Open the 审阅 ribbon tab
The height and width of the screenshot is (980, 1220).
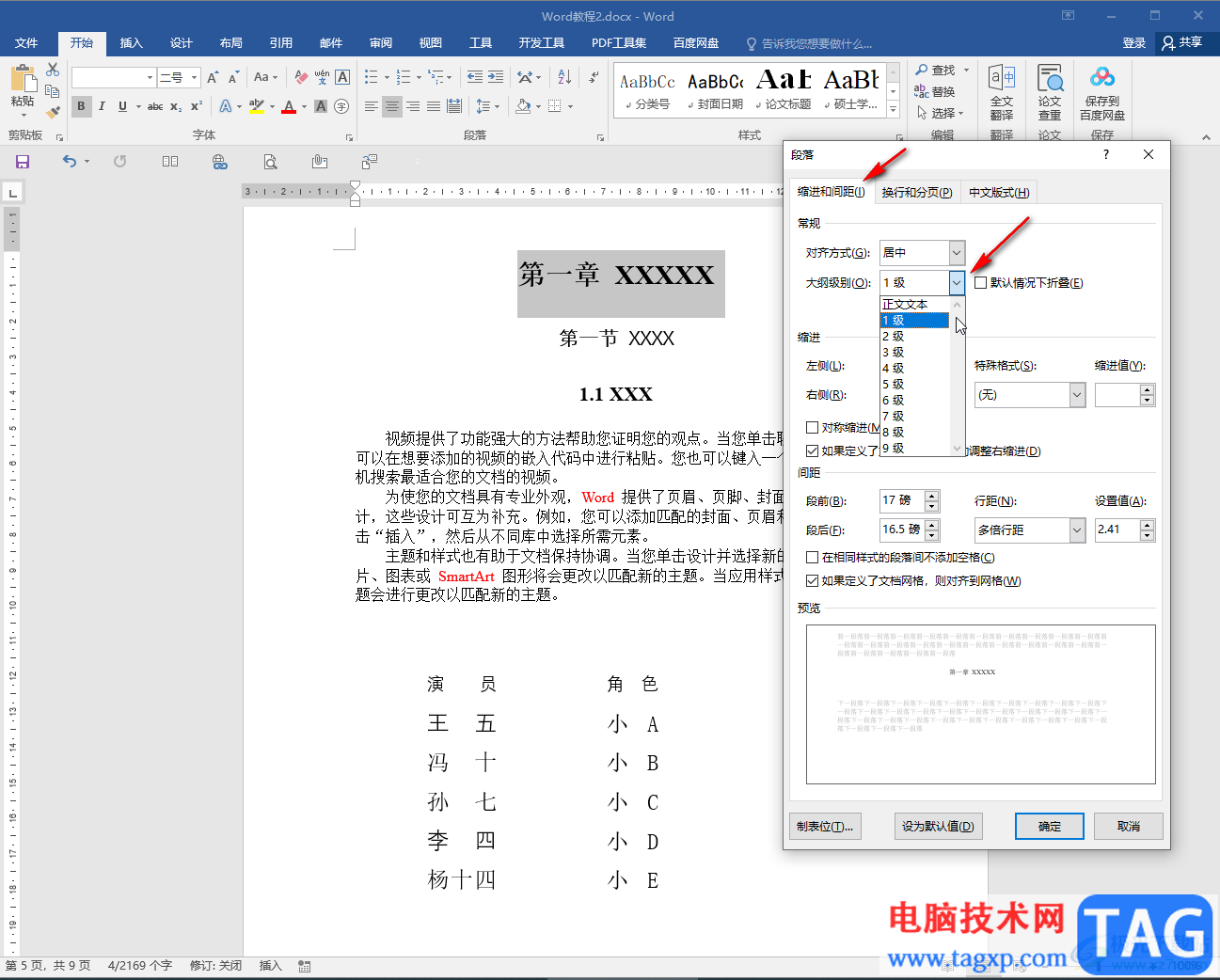(381, 43)
